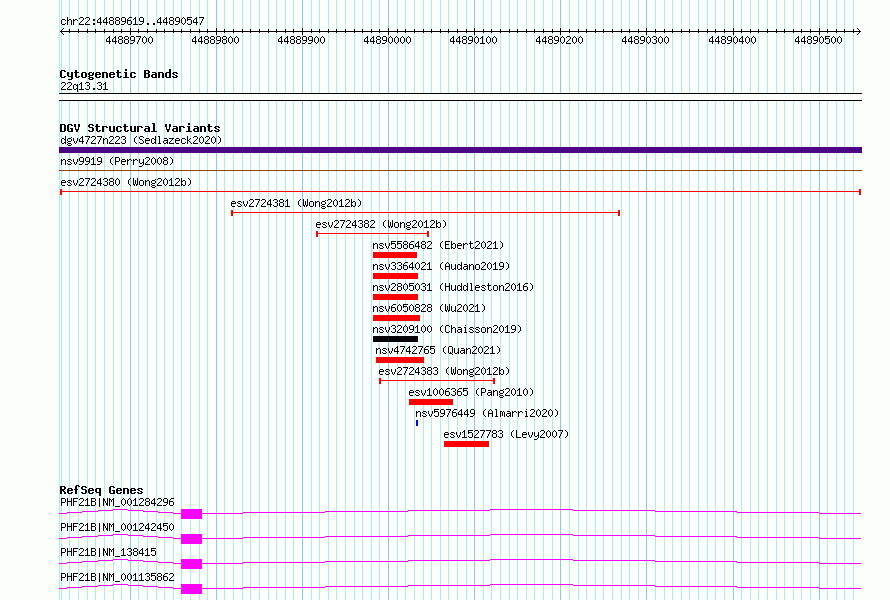Click the esv2724383 red span line
The width and height of the screenshot is (890, 600).
437,381
